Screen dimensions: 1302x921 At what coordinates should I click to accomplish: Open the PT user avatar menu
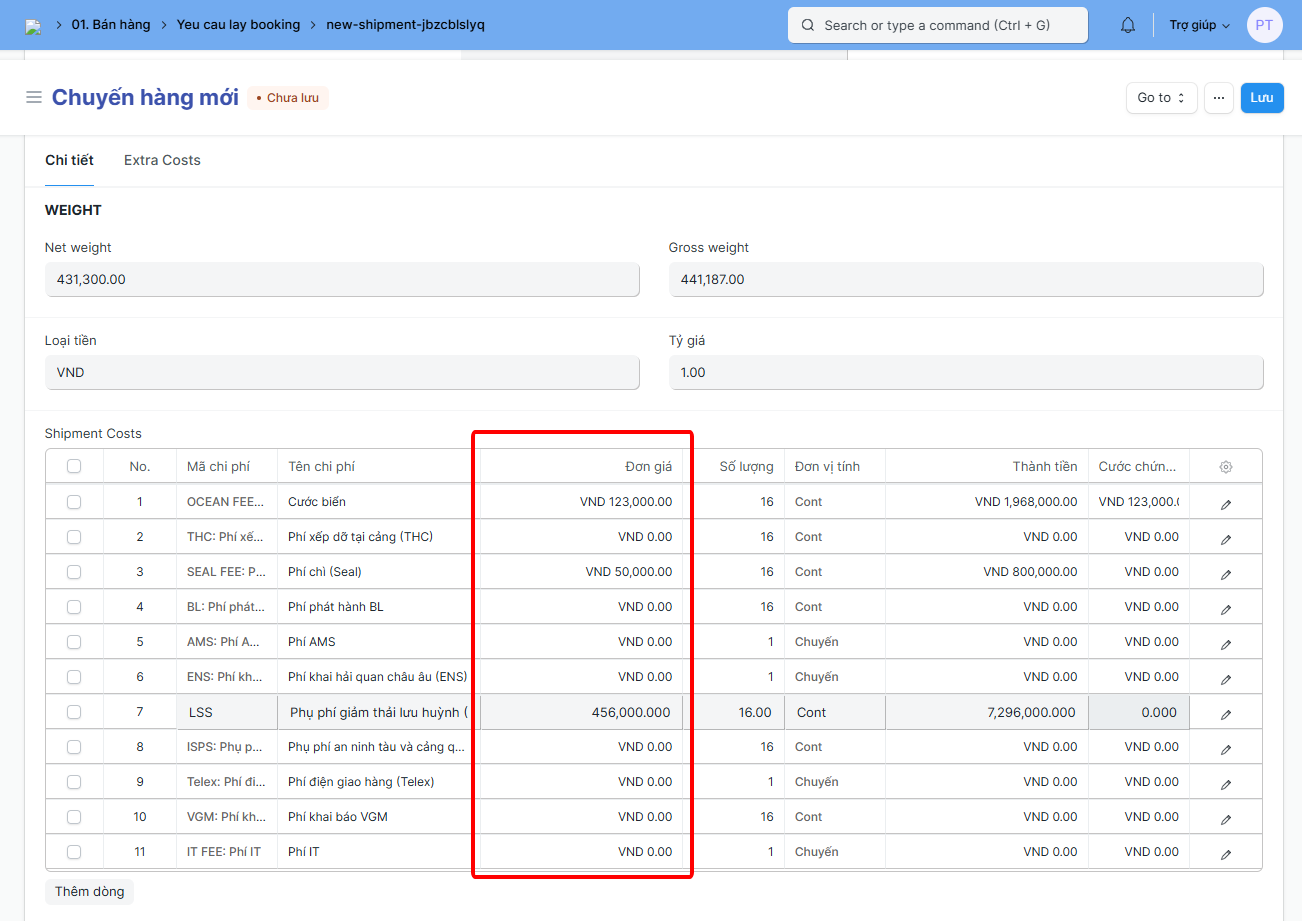tap(1264, 25)
